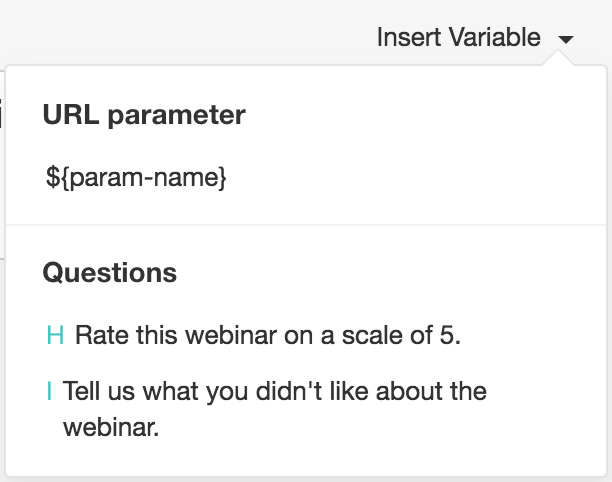Click the number 5 in the rating question
The image size is (612, 482).
pos(447,335)
